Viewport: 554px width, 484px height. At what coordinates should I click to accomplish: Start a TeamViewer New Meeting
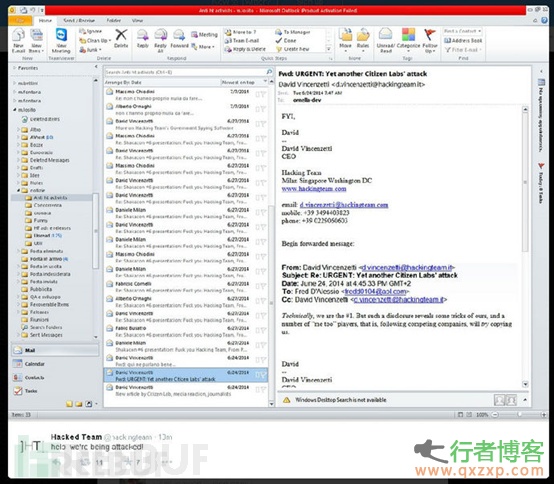[61, 41]
